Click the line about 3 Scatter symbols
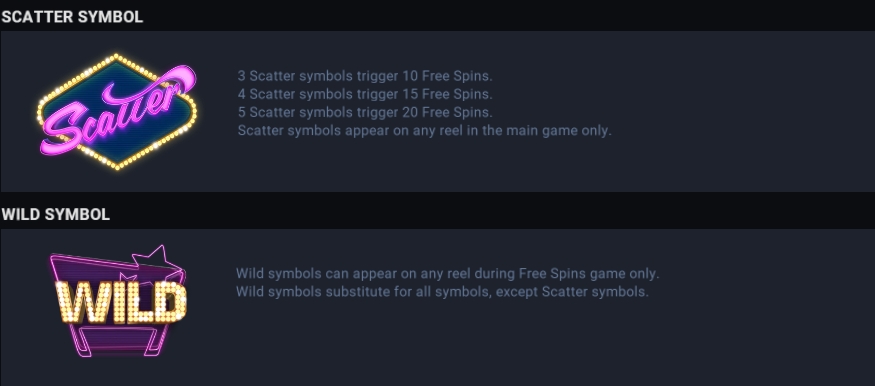This screenshot has width=875, height=386. pos(365,75)
